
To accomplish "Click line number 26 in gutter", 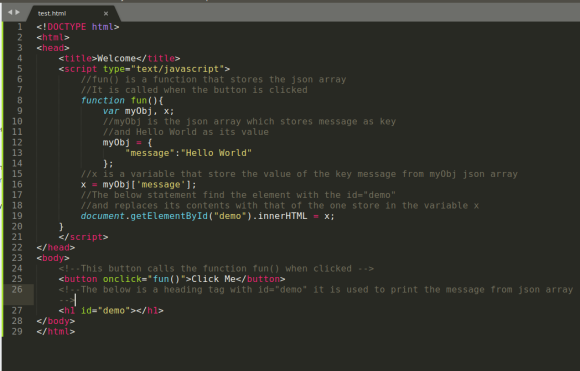I will [x=17, y=289].
